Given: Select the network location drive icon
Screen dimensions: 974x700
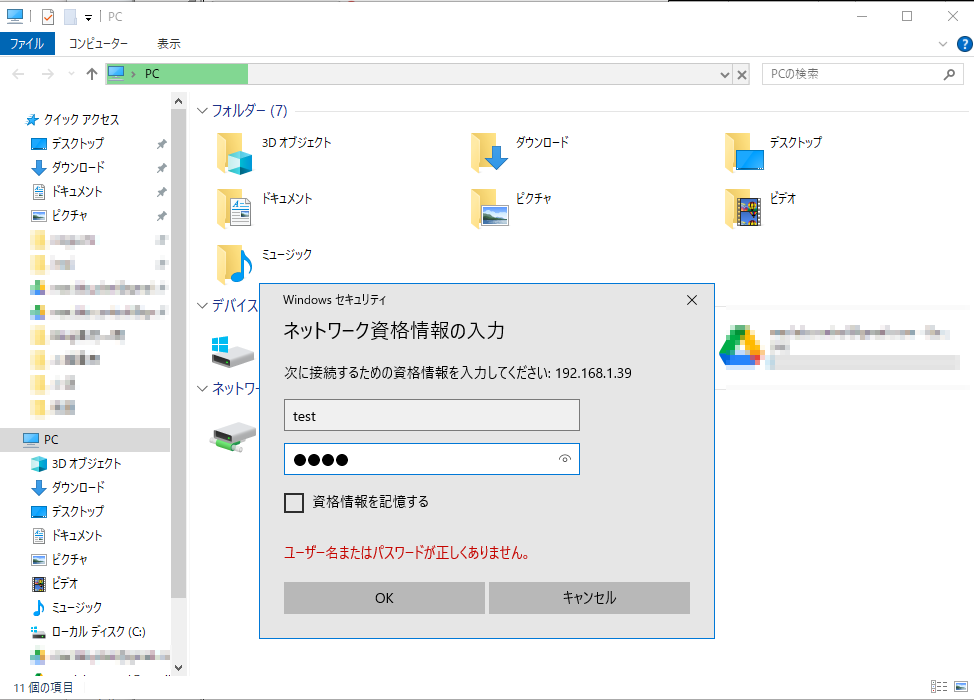Looking at the screenshot, I should click(233, 437).
